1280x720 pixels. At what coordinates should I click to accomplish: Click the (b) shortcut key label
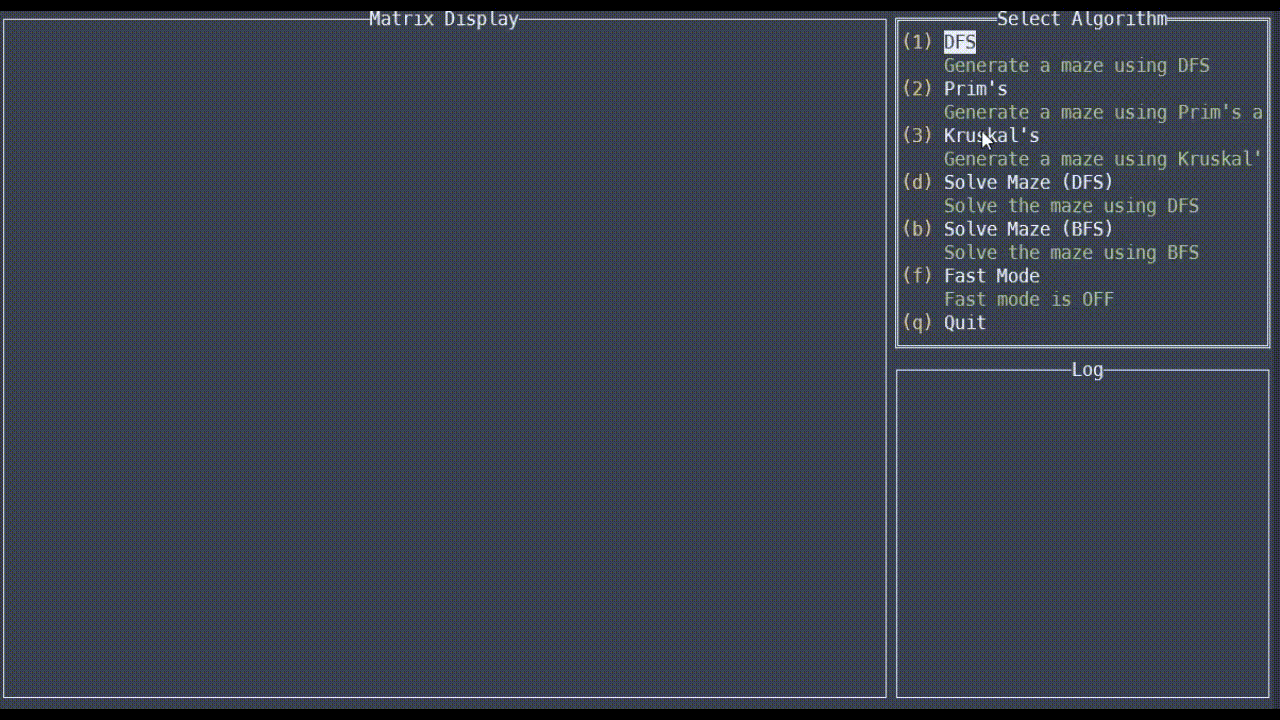tap(917, 229)
